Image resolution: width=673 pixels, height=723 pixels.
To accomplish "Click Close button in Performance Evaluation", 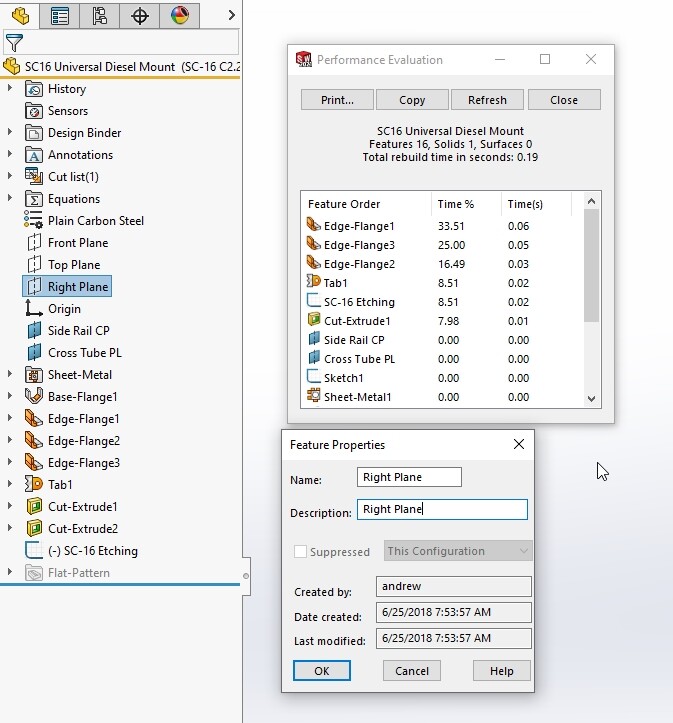I will pyautogui.click(x=564, y=100).
